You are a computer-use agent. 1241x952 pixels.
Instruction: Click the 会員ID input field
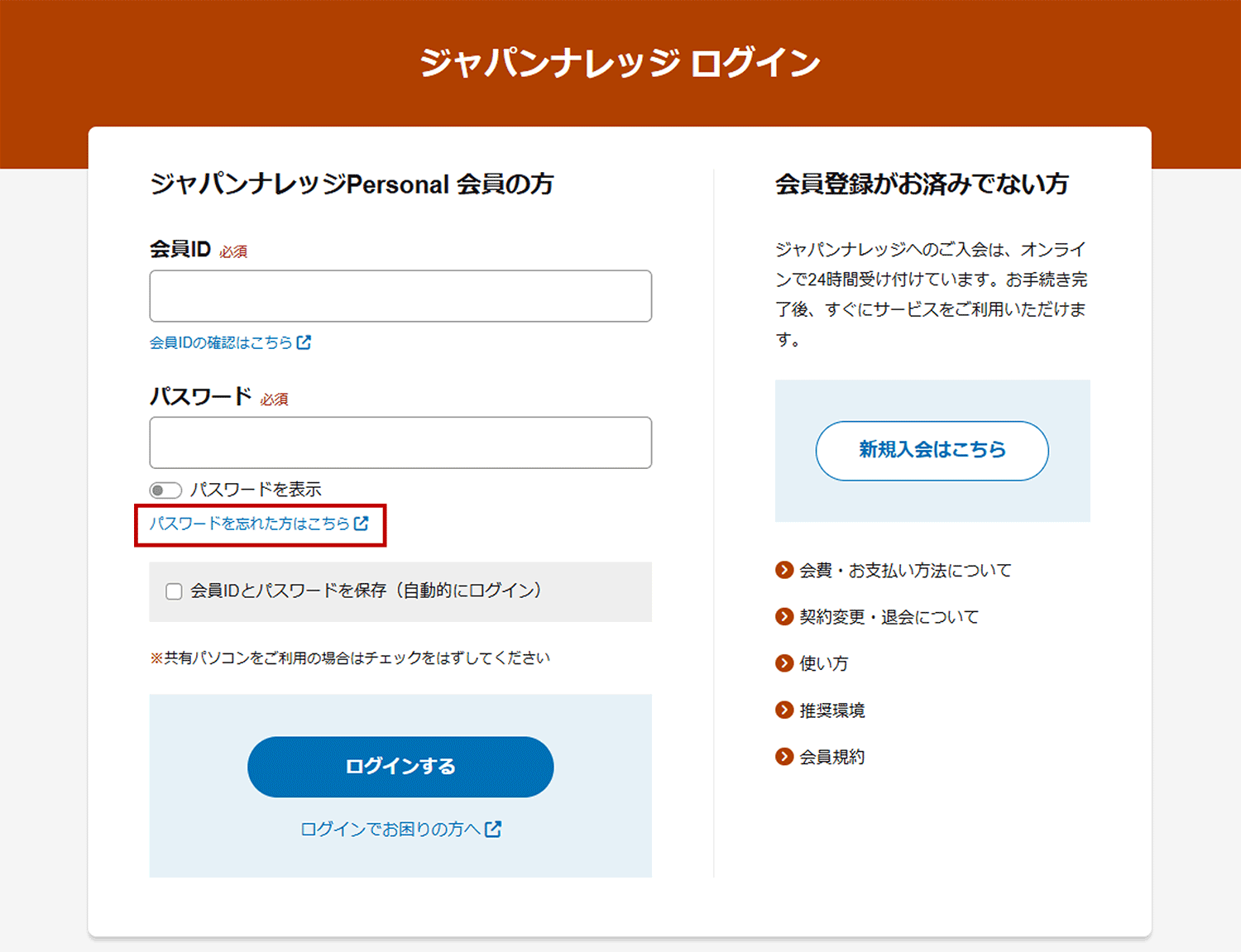click(400, 296)
